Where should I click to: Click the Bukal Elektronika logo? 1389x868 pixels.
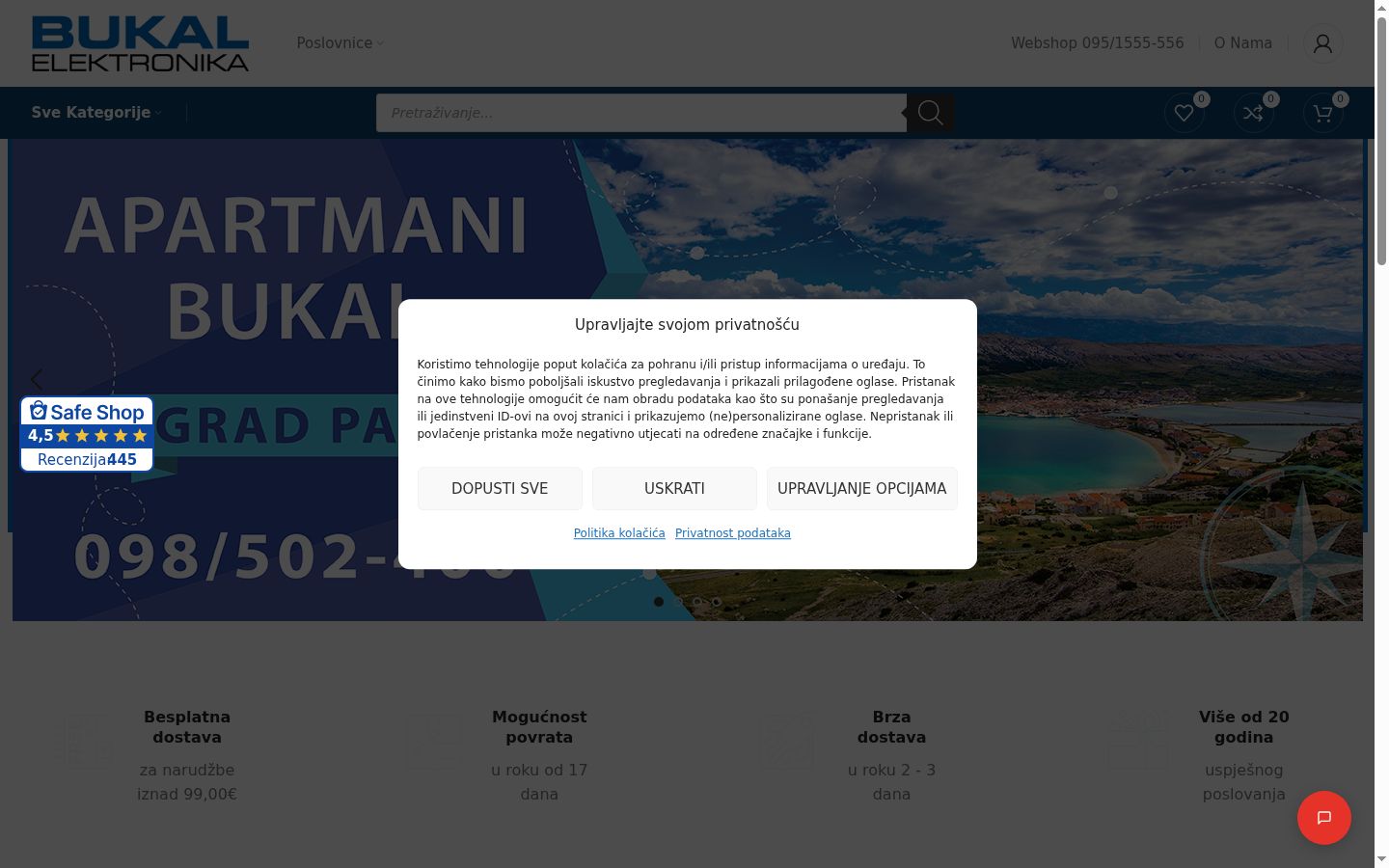(x=140, y=43)
